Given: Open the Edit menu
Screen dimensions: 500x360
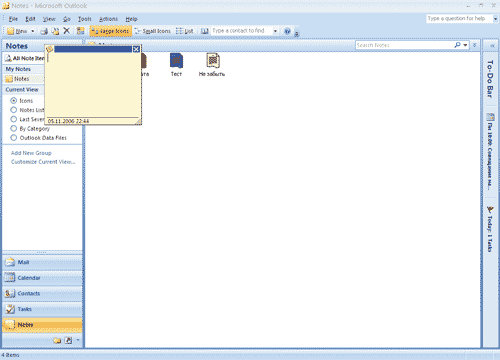Looking at the screenshot, I should (30, 19).
